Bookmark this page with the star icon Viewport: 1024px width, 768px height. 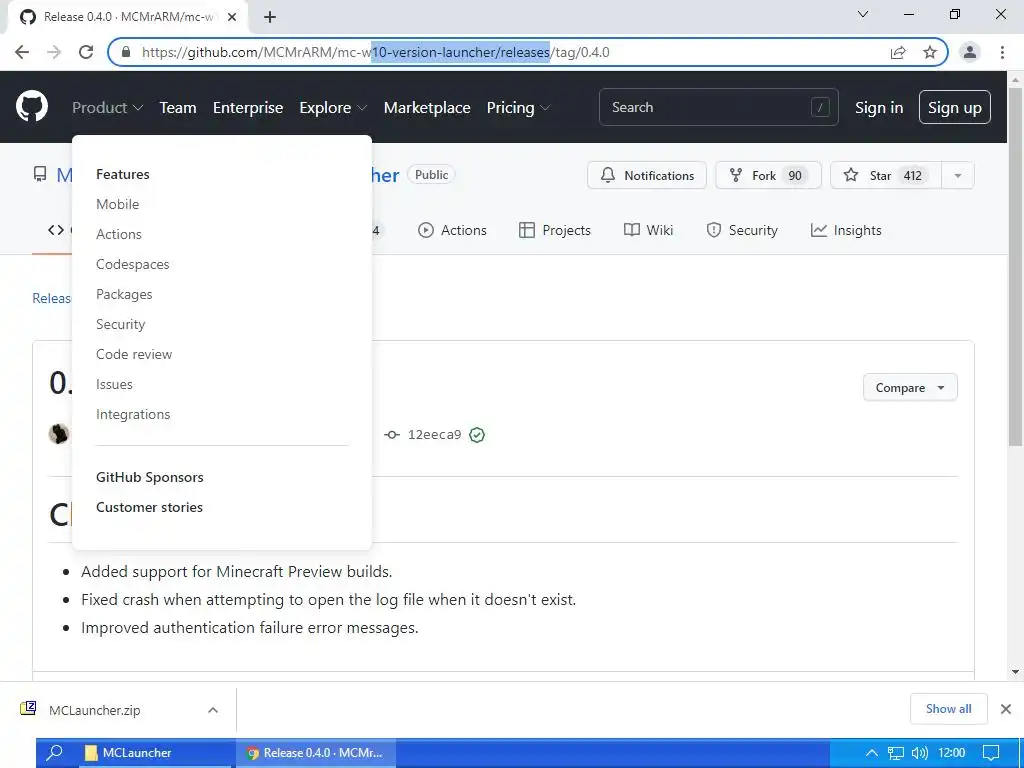tap(930, 52)
